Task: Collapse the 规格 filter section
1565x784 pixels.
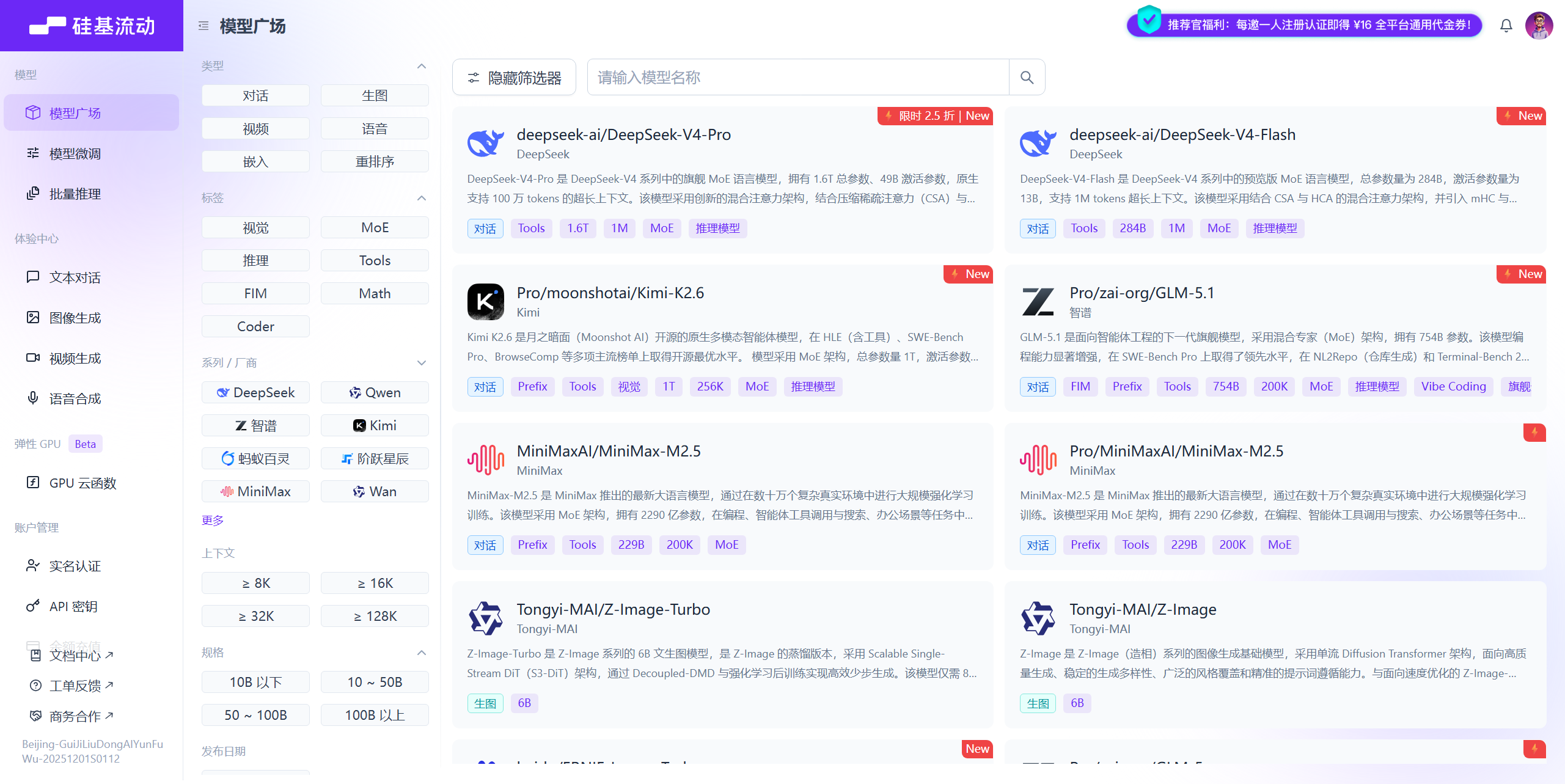Action: pos(422,653)
